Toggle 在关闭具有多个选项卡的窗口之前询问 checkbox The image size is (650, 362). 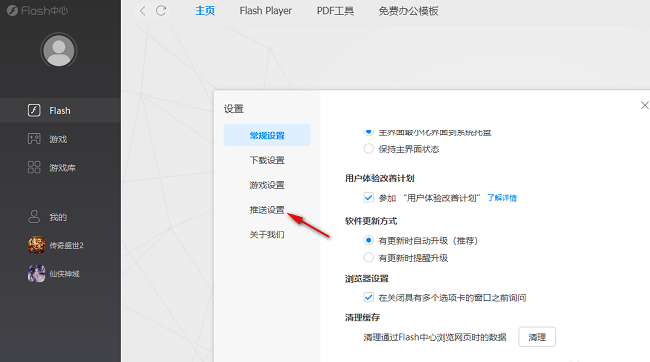click(368, 297)
